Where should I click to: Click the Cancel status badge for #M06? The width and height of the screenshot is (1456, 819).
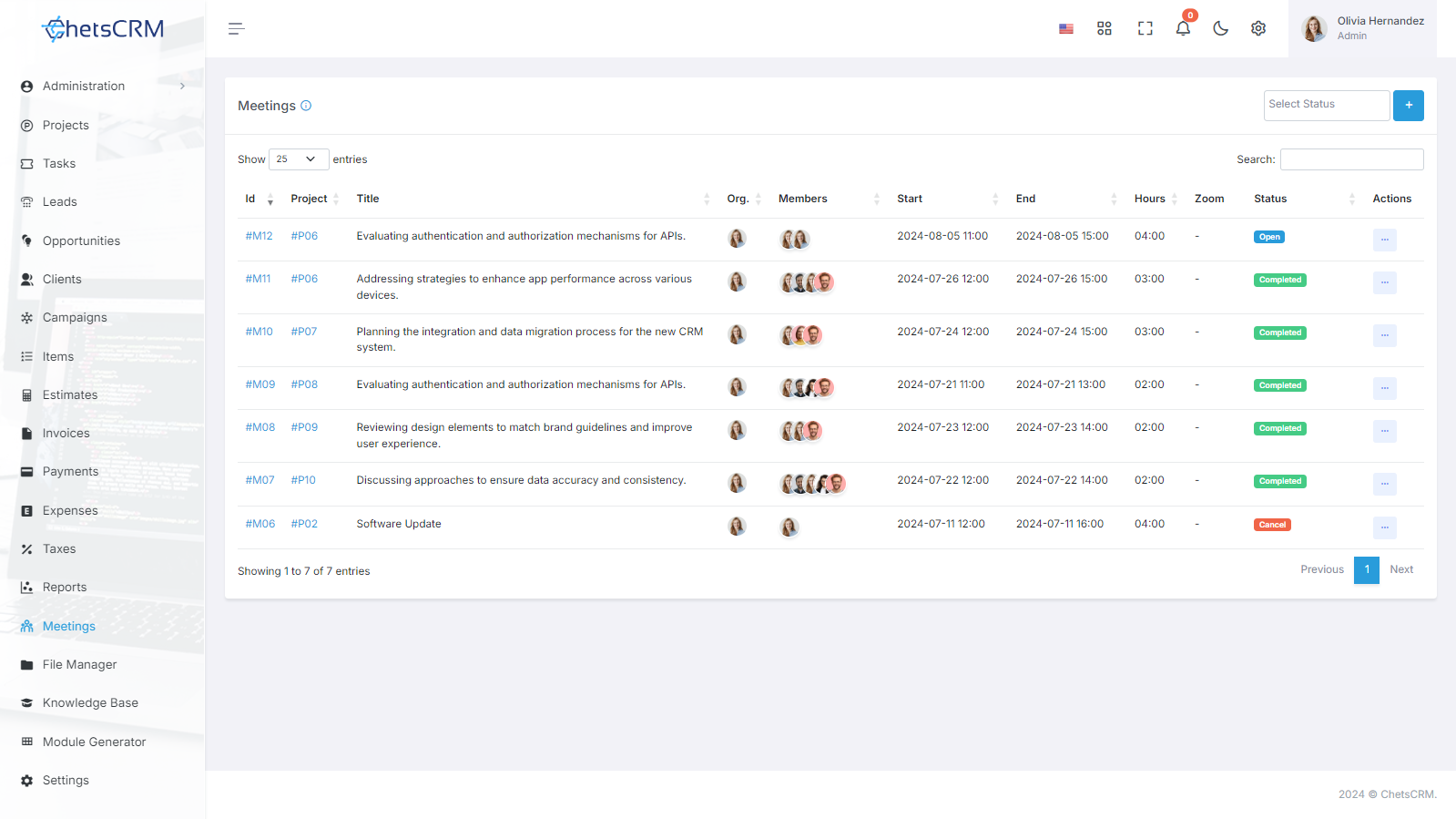tap(1272, 525)
